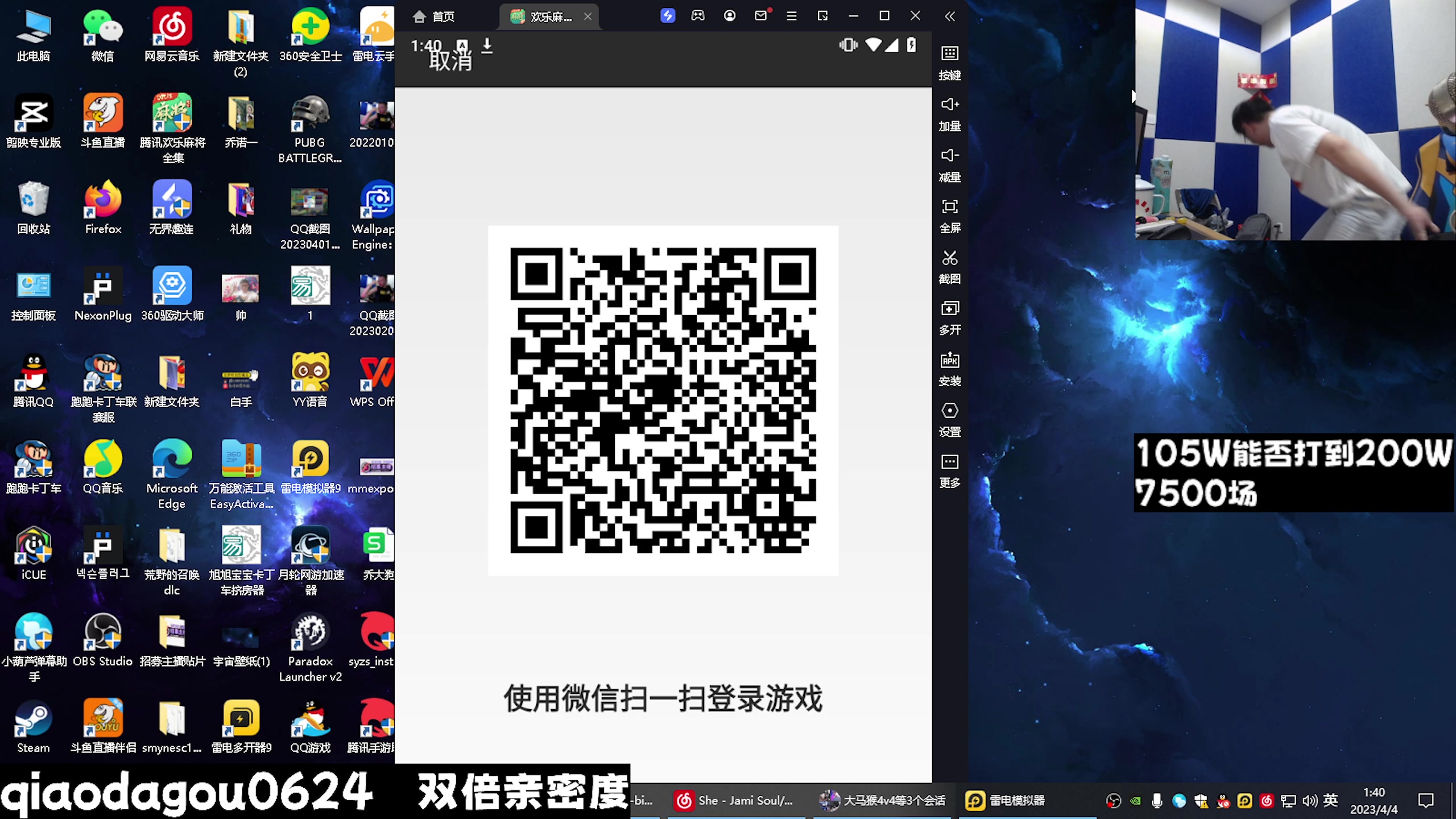Click 安装 APK install icon
Viewport: 1456px width, 819px height.
[x=949, y=370]
